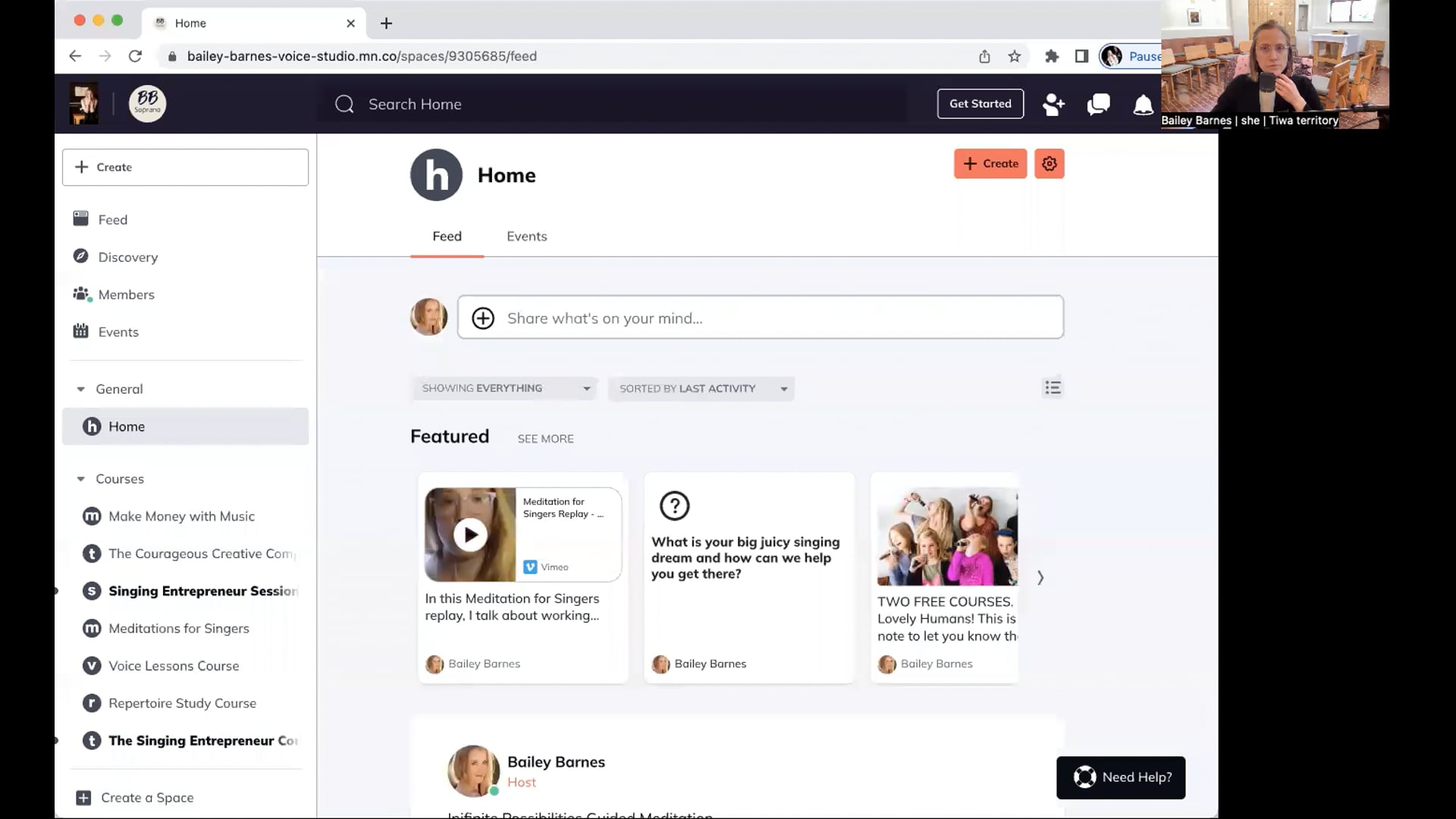Open Singing Entrepreneur Sessions space
This screenshot has width=1456, height=819.
(x=190, y=591)
